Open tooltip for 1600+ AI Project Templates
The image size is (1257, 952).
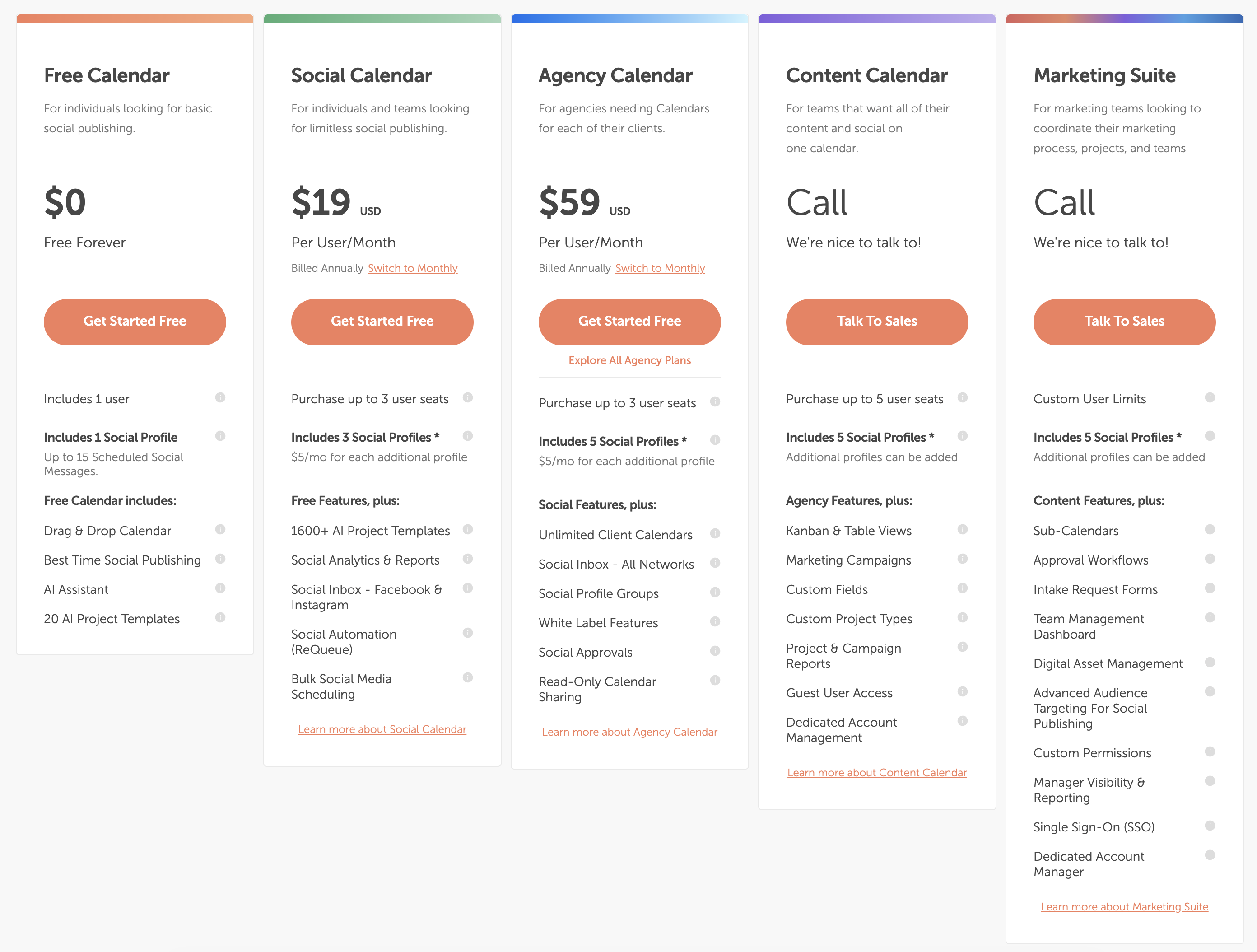(x=468, y=529)
